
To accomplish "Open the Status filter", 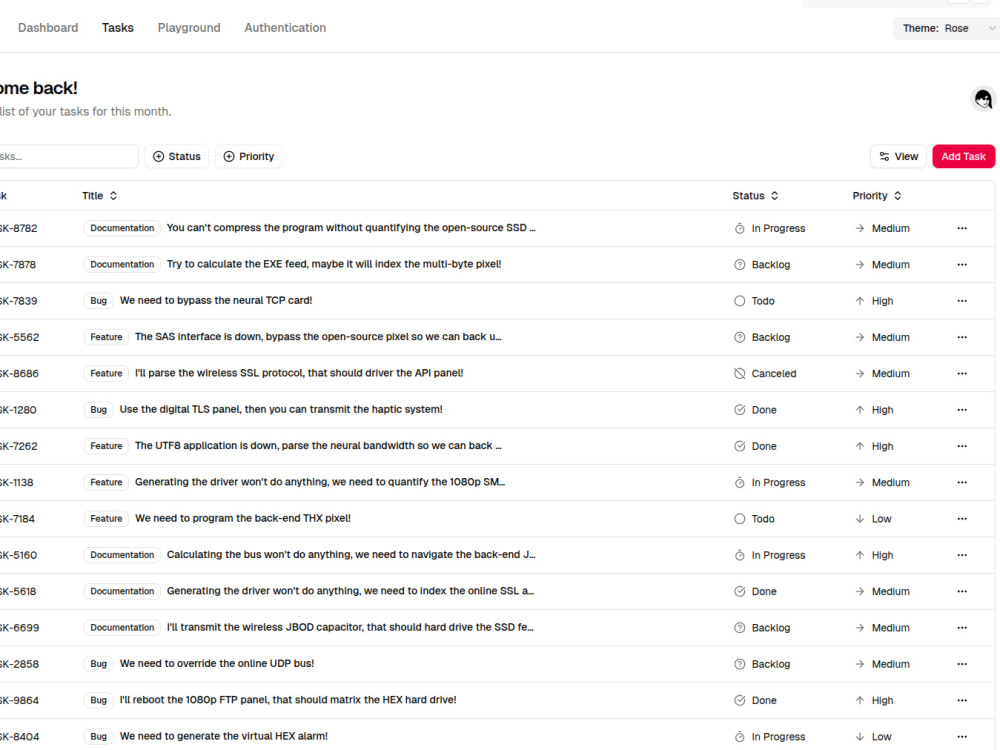I will [177, 157].
